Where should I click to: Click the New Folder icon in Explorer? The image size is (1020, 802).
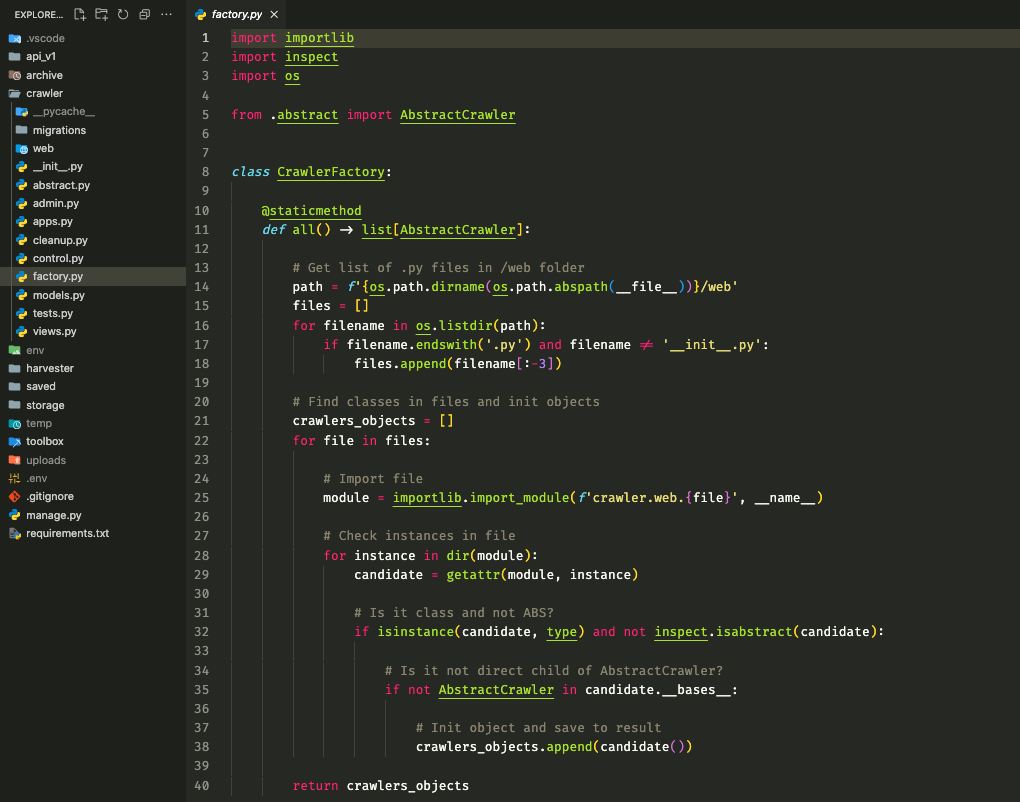101,14
